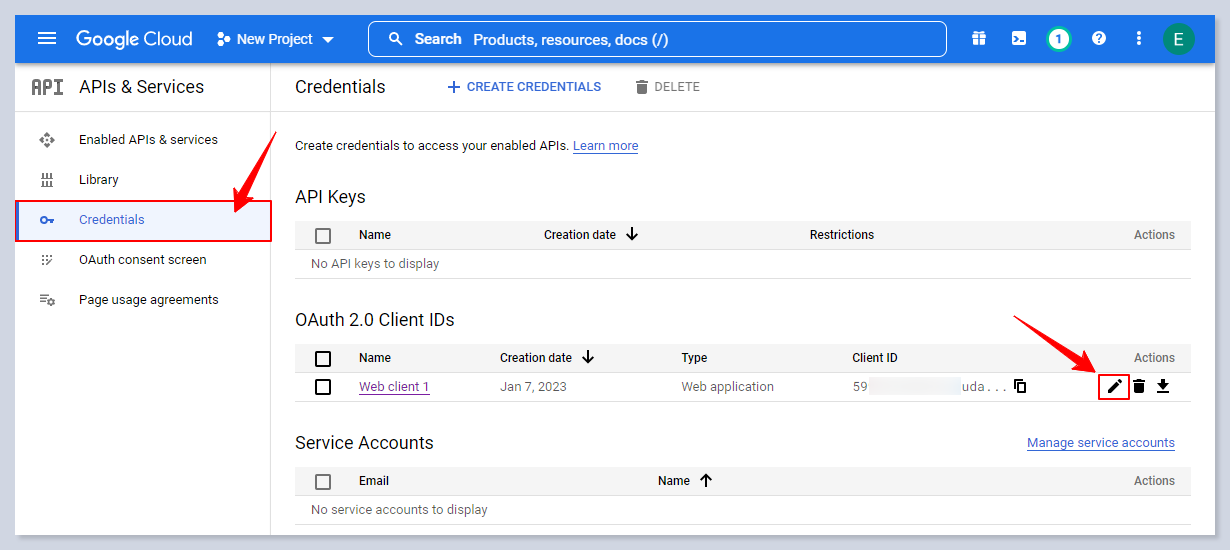Click the Page usage agreements icon
Viewport: 1230px width, 550px height.
(47, 300)
